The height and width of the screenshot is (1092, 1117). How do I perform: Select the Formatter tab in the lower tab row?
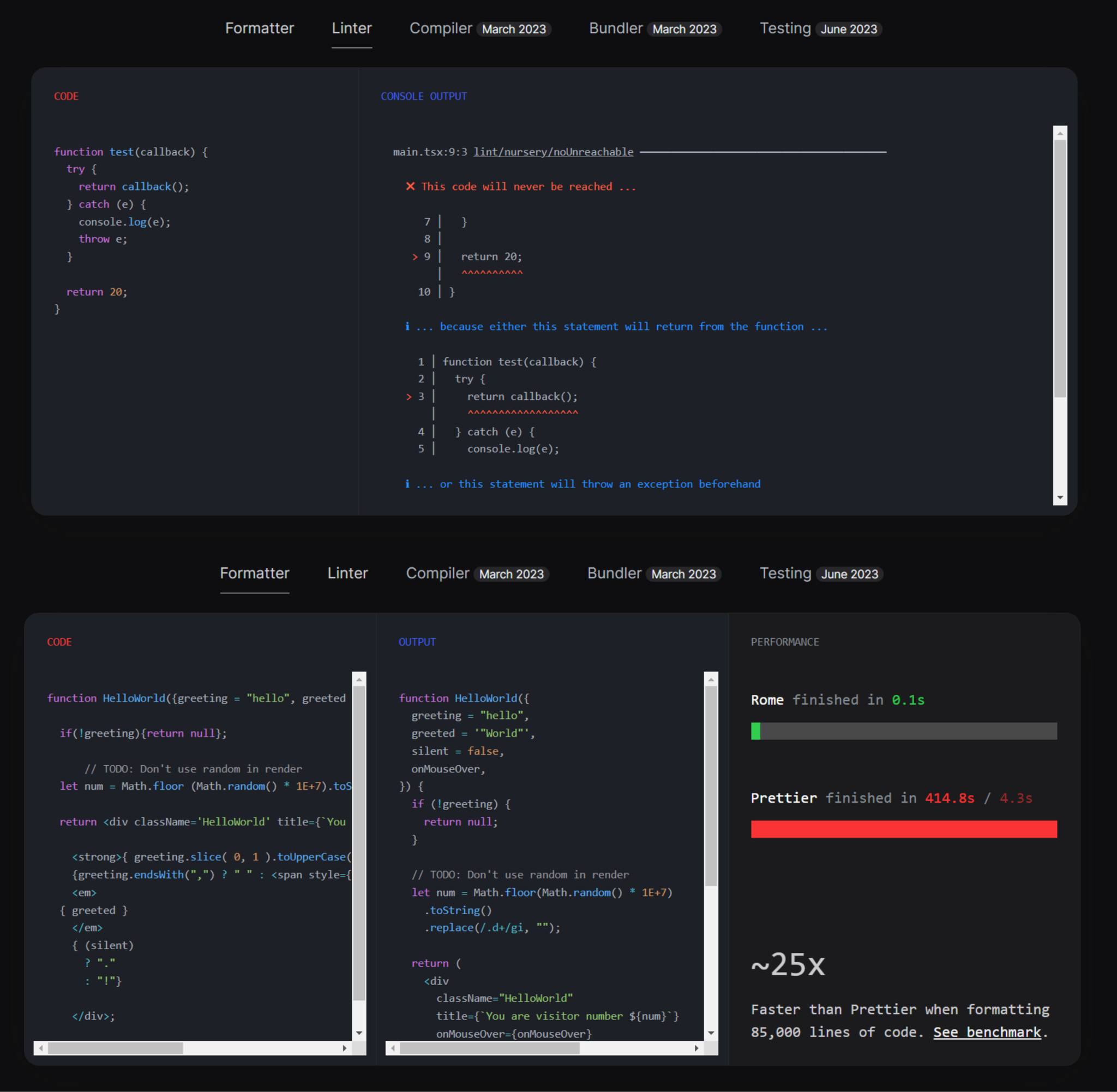(x=255, y=573)
